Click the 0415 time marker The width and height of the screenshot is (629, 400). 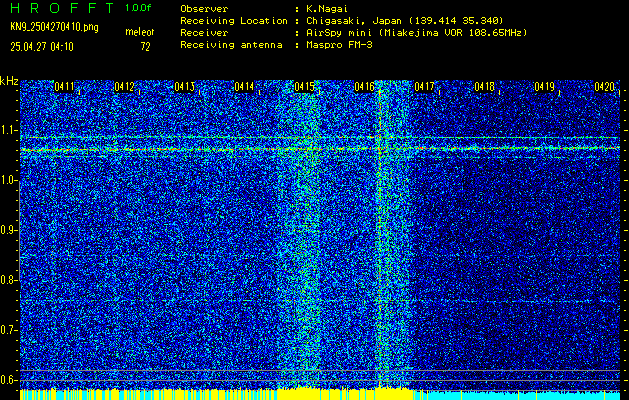click(x=304, y=86)
